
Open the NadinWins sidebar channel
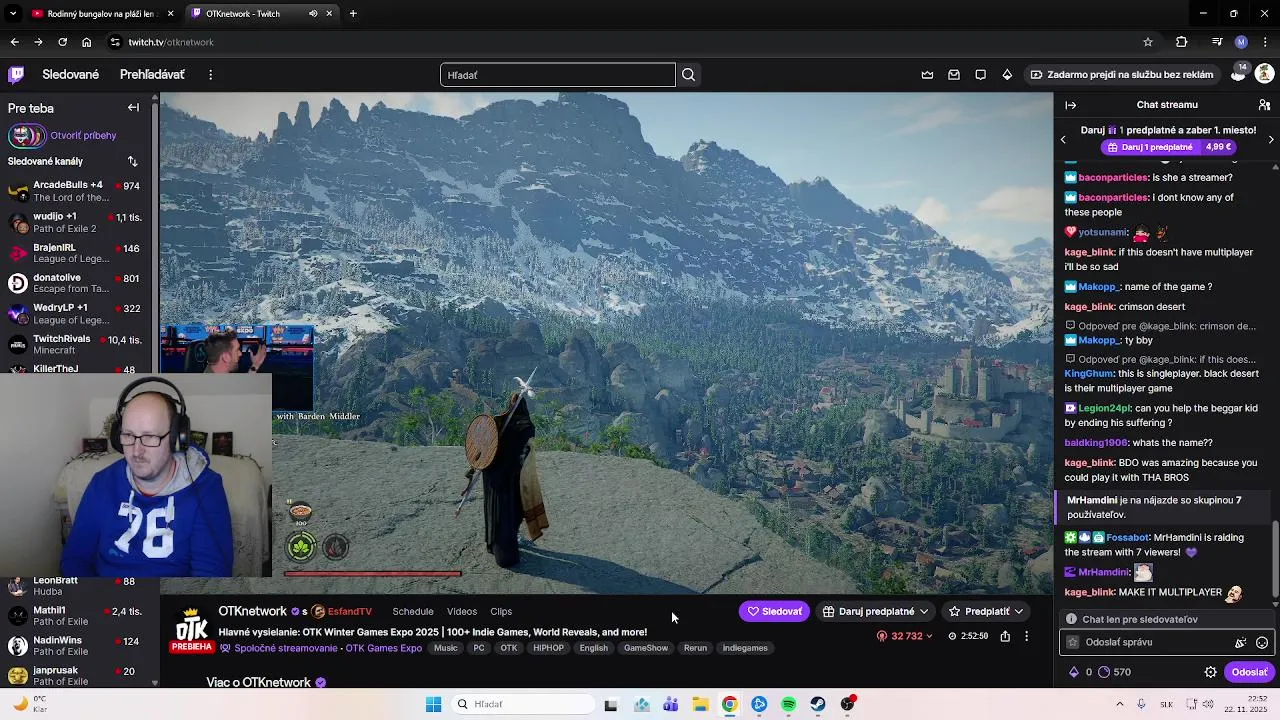(x=76, y=647)
